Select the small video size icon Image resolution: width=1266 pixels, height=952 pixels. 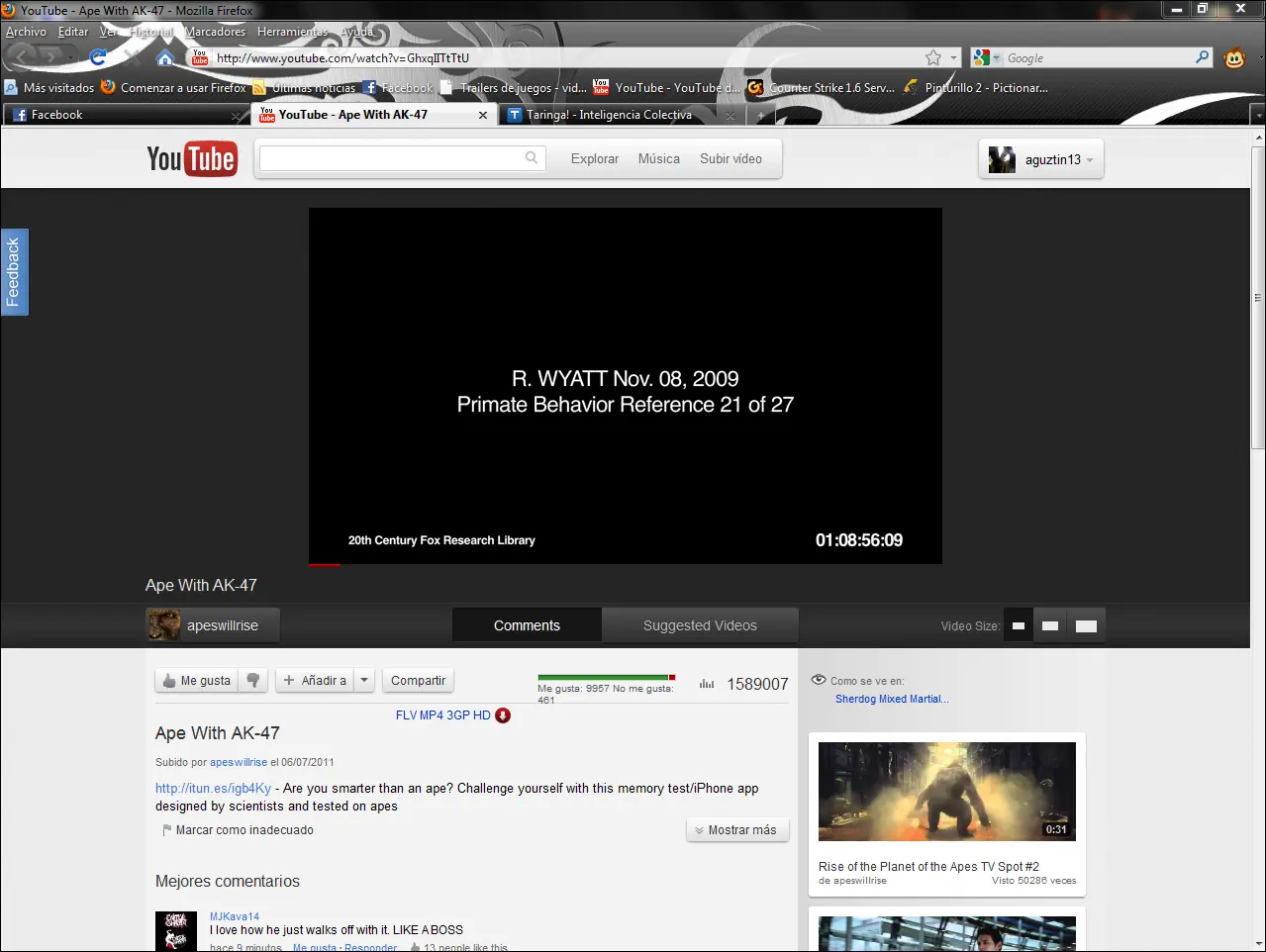coord(1018,625)
